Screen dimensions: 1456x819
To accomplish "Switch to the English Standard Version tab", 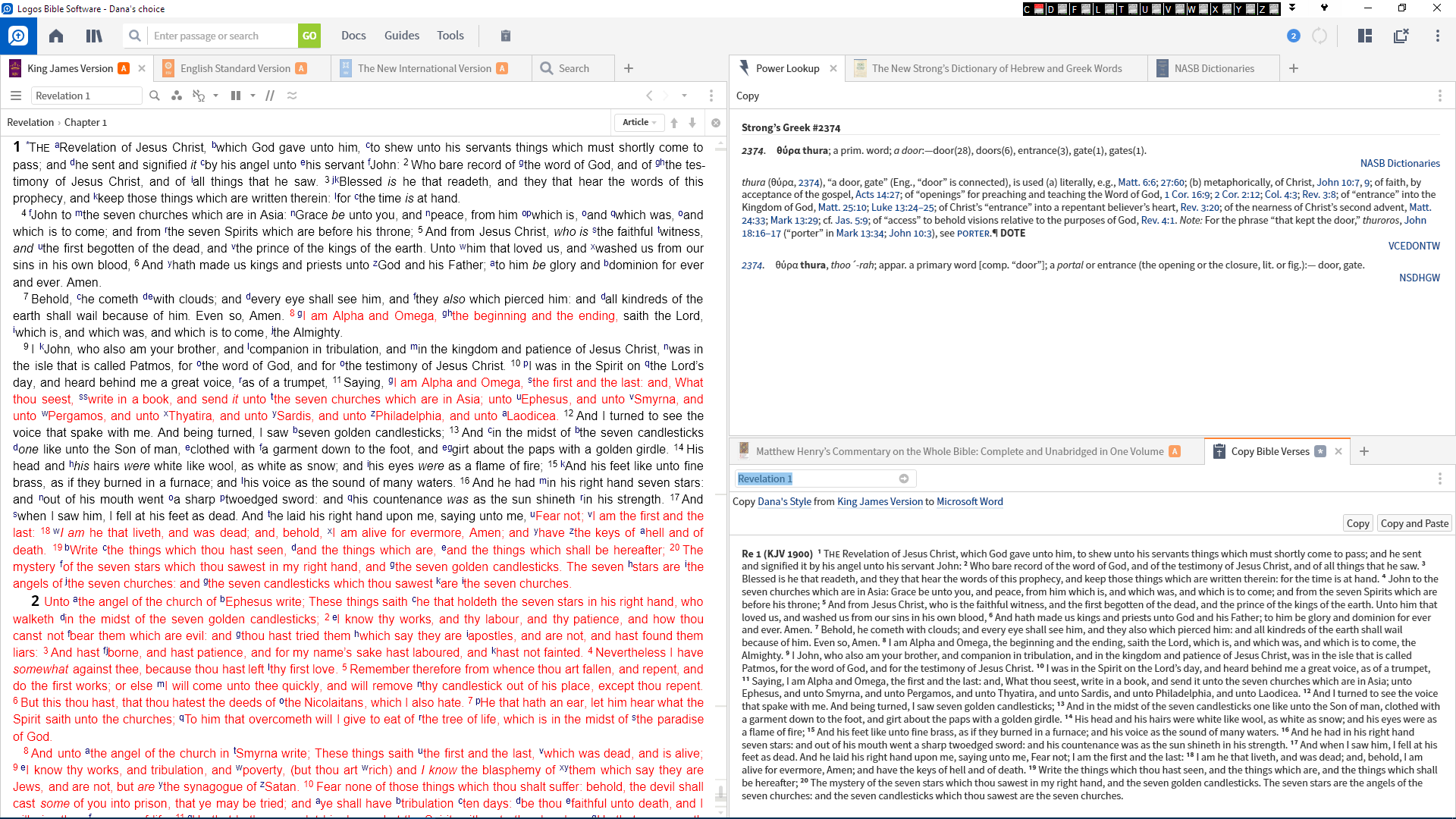I will point(235,68).
